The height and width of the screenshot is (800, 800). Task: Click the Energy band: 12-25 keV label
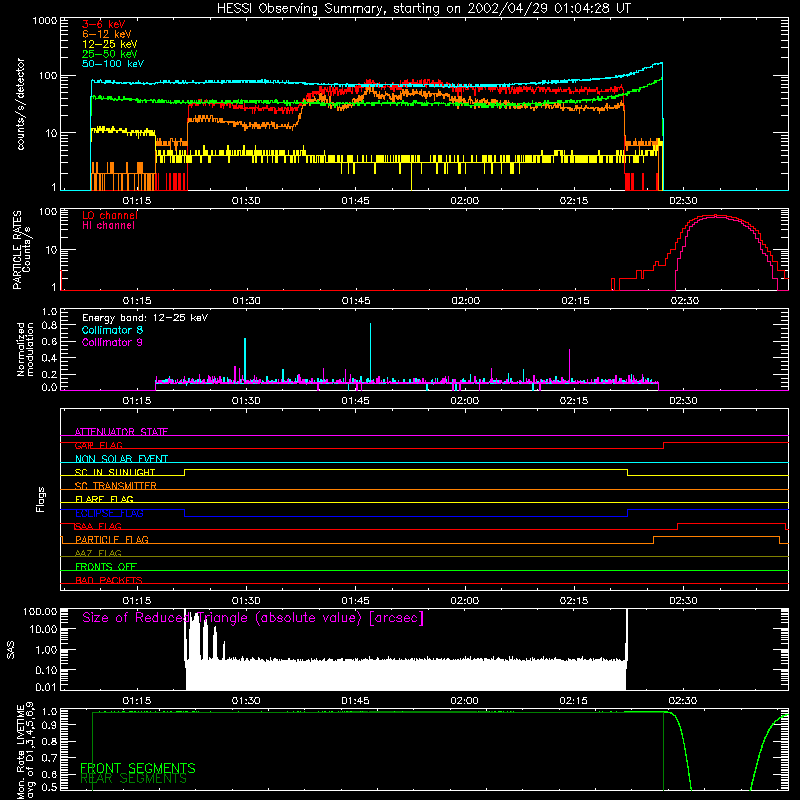144,318
